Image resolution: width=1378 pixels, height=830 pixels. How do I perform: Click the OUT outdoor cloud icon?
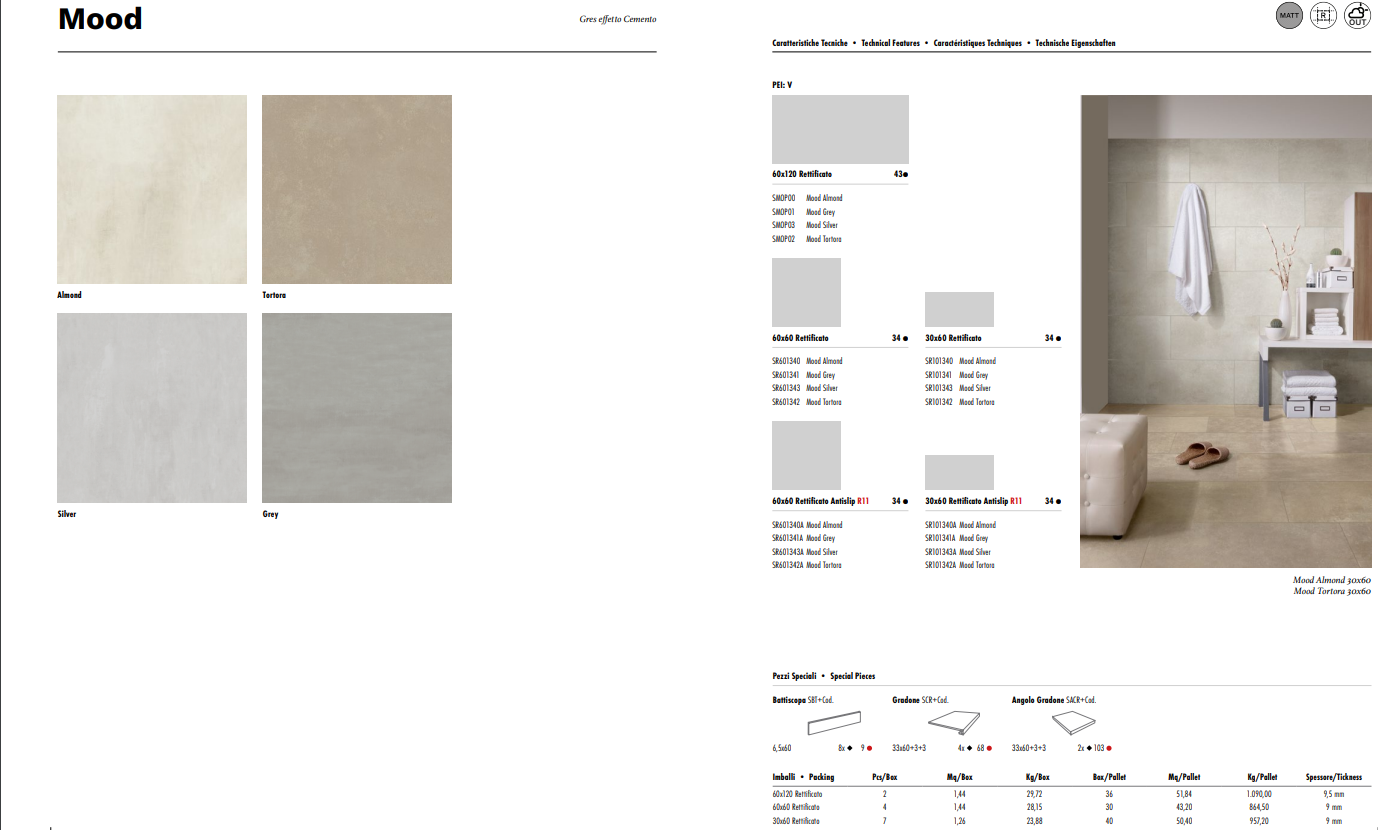1357,16
